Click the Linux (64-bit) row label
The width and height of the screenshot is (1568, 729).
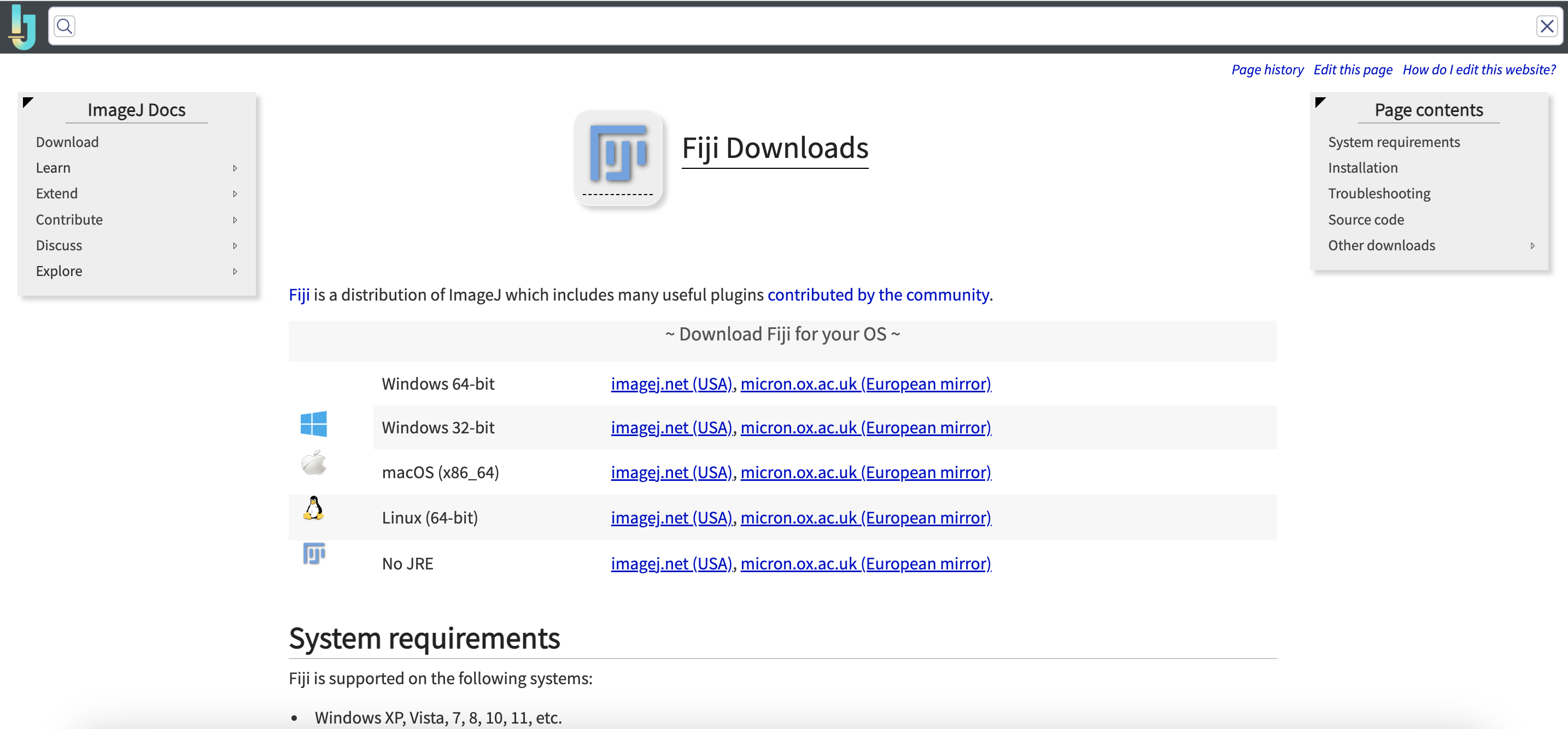point(430,518)
